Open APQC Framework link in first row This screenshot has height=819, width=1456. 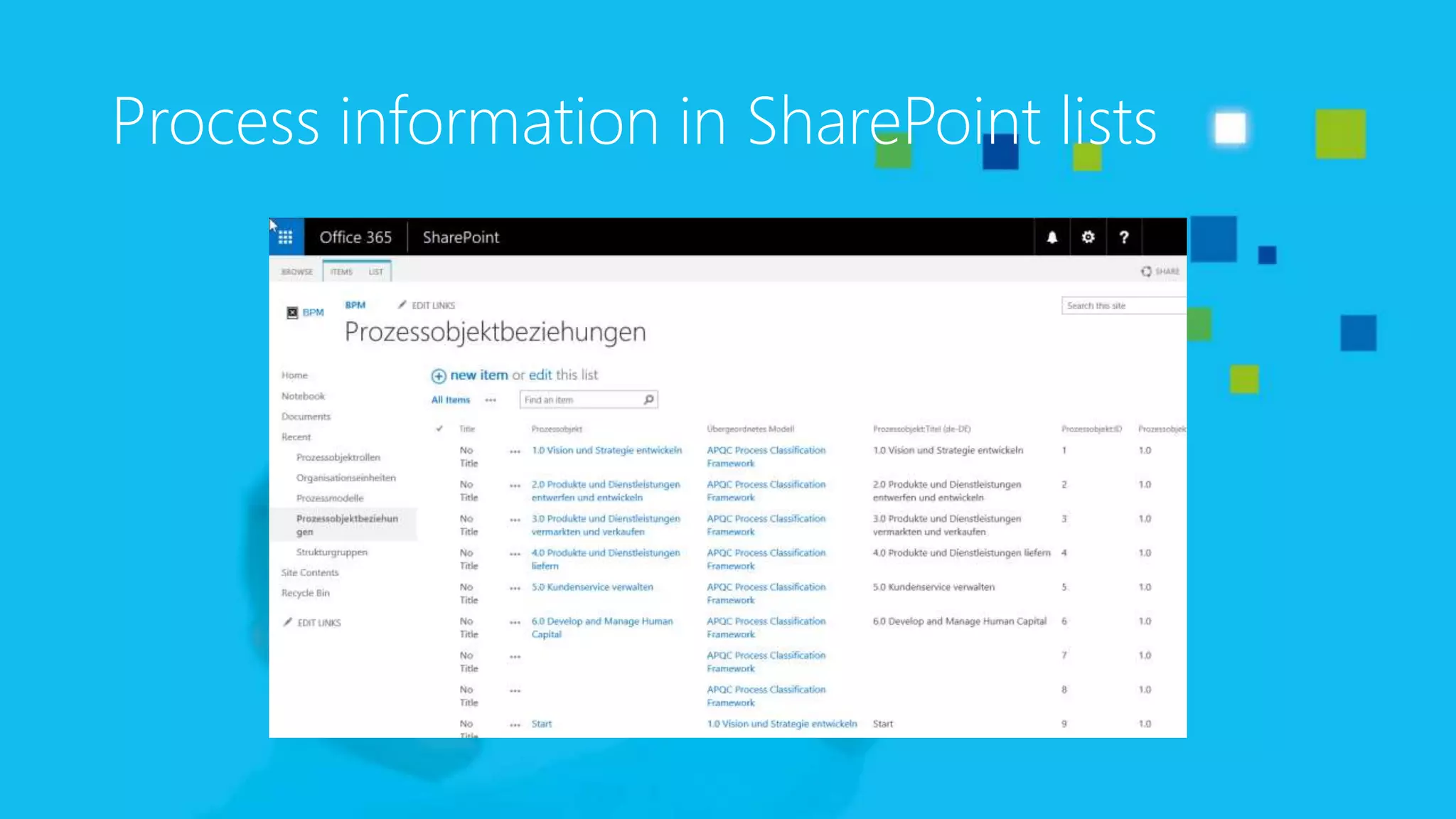(766, 456)
